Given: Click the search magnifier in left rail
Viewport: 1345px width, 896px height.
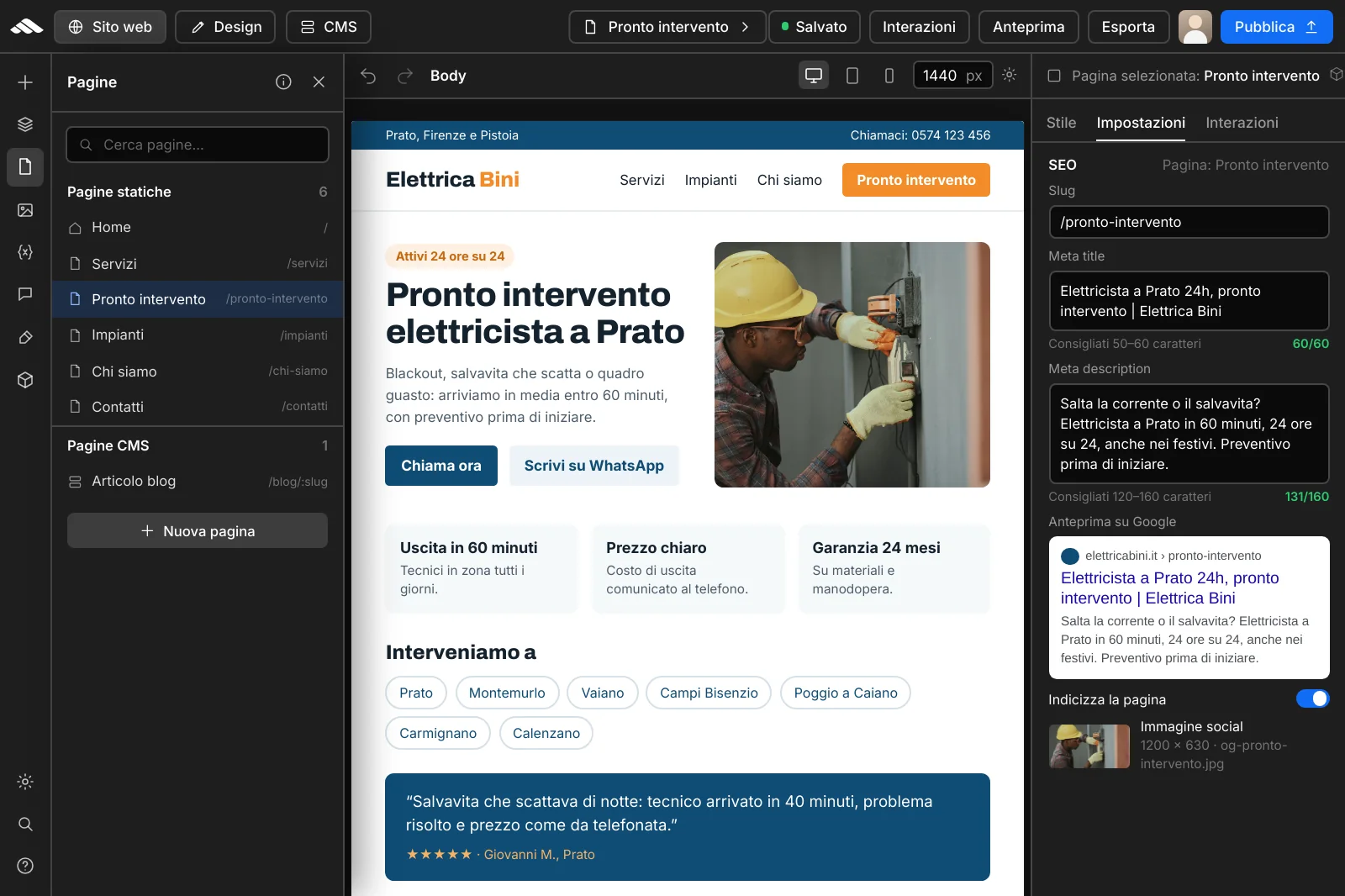Looking at the screenshot, I should (x=25, y=824).
